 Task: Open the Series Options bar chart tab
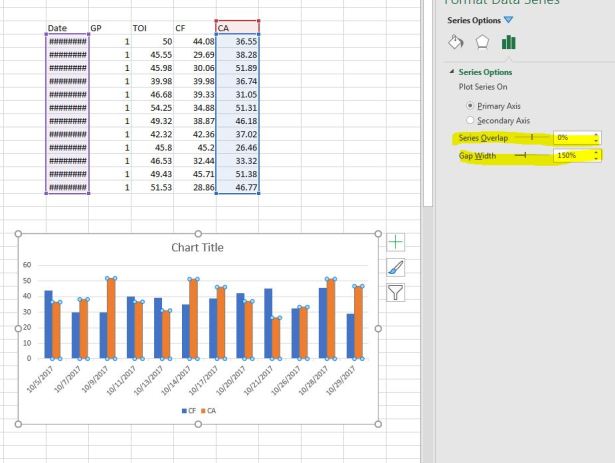(508, 42)
